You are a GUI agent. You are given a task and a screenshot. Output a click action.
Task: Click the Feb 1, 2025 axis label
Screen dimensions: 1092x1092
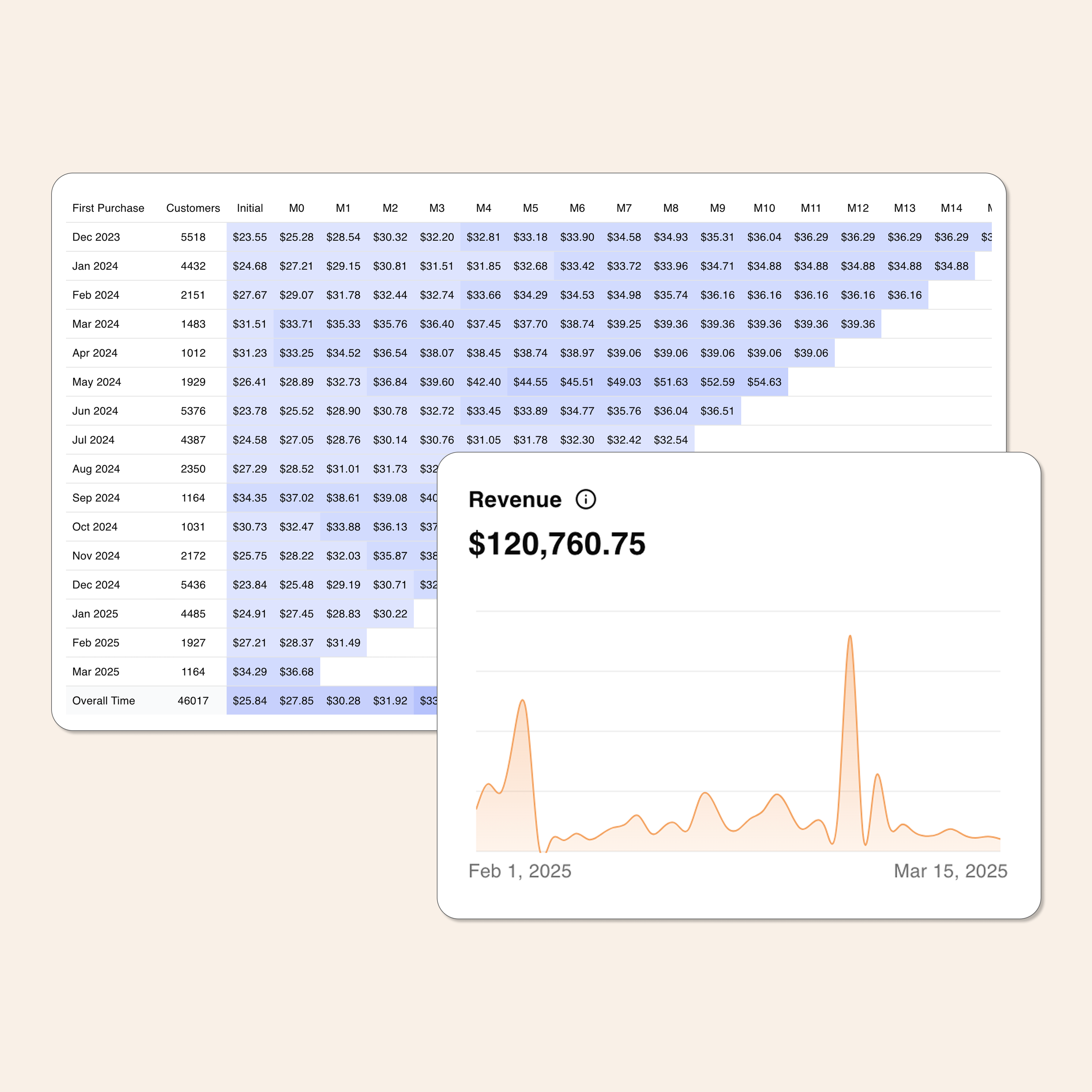click(519, 871)
